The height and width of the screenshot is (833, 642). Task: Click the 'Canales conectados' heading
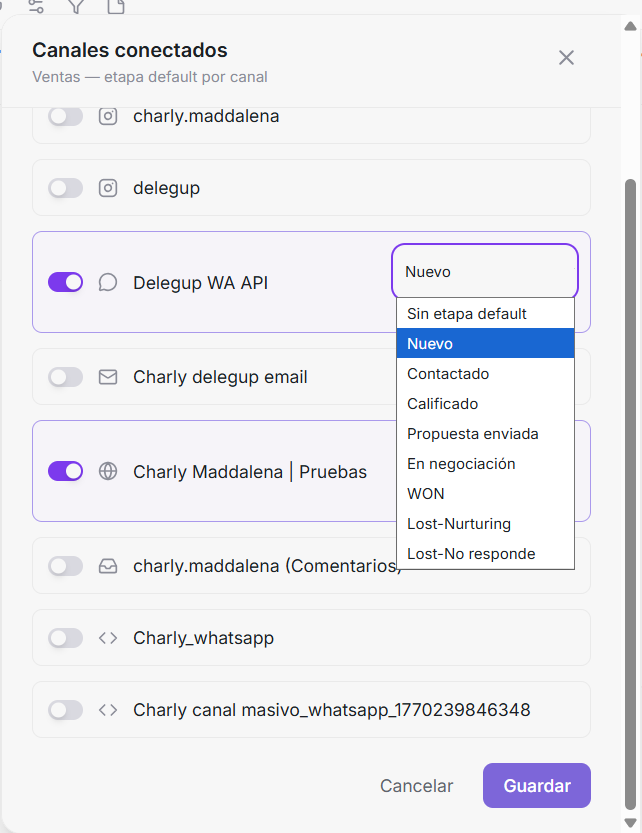point(130,50)
